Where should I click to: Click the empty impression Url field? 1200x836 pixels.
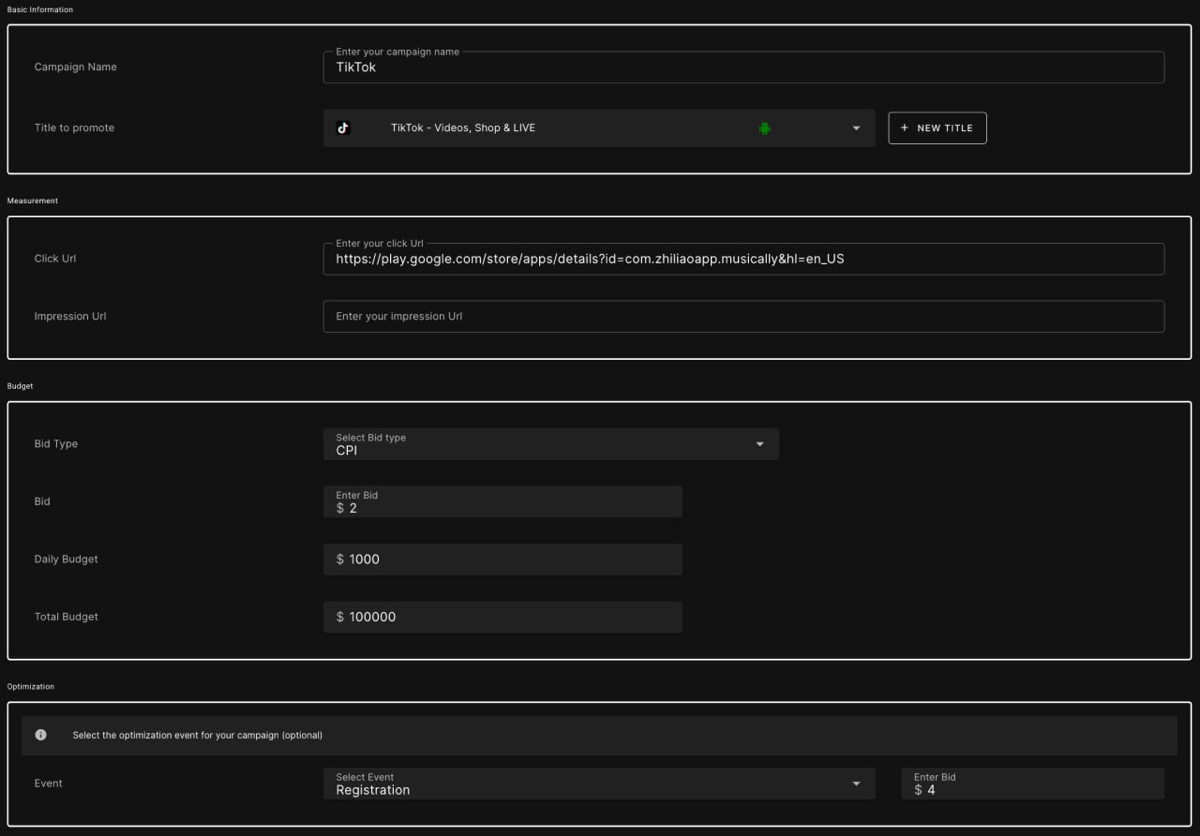pos(743,316)
